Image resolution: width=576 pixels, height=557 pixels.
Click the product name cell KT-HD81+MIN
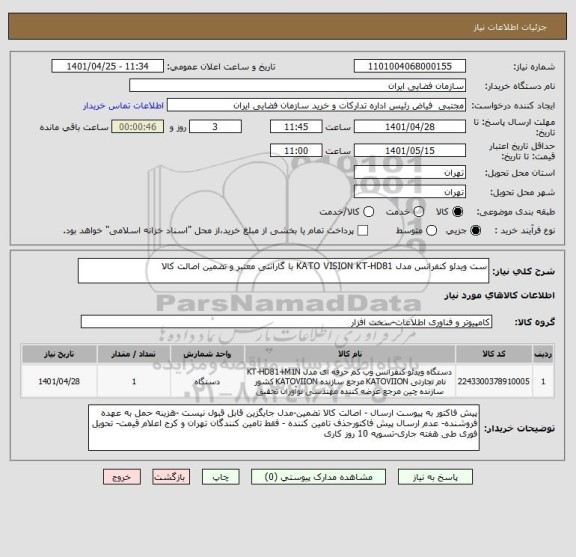[x=350, y=381]
